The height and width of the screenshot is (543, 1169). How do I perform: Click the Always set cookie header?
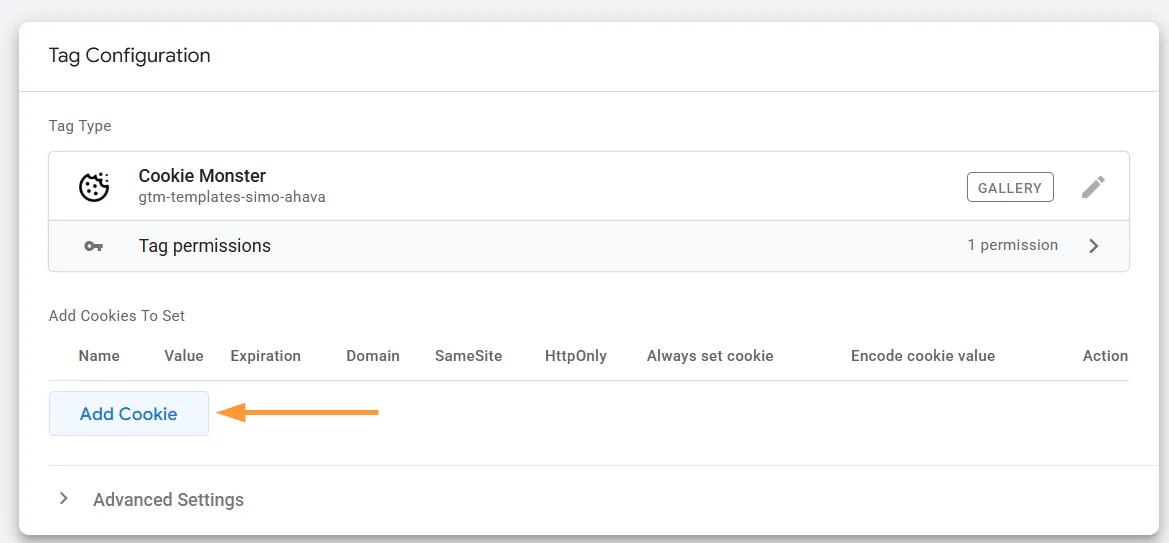(710, 356)
